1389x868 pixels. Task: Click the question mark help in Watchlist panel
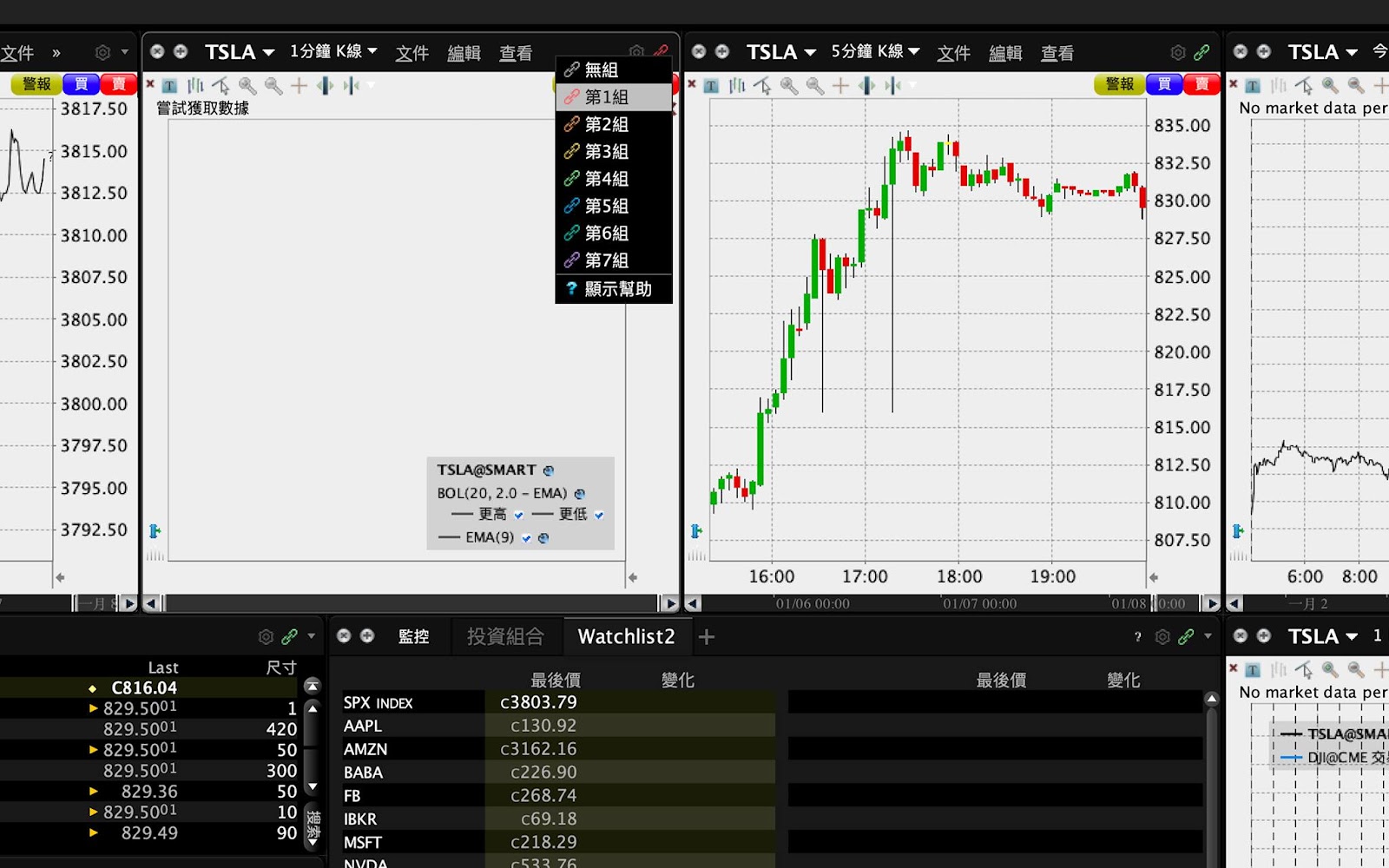[x=1138, y=637]
